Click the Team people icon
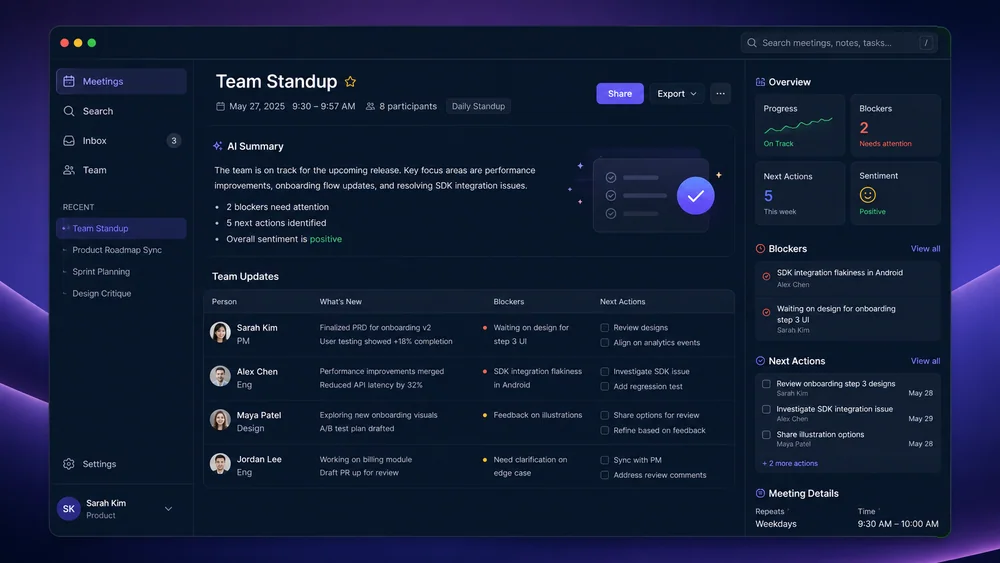Viewport: 1000px width, 563px height. pos(69,170)
